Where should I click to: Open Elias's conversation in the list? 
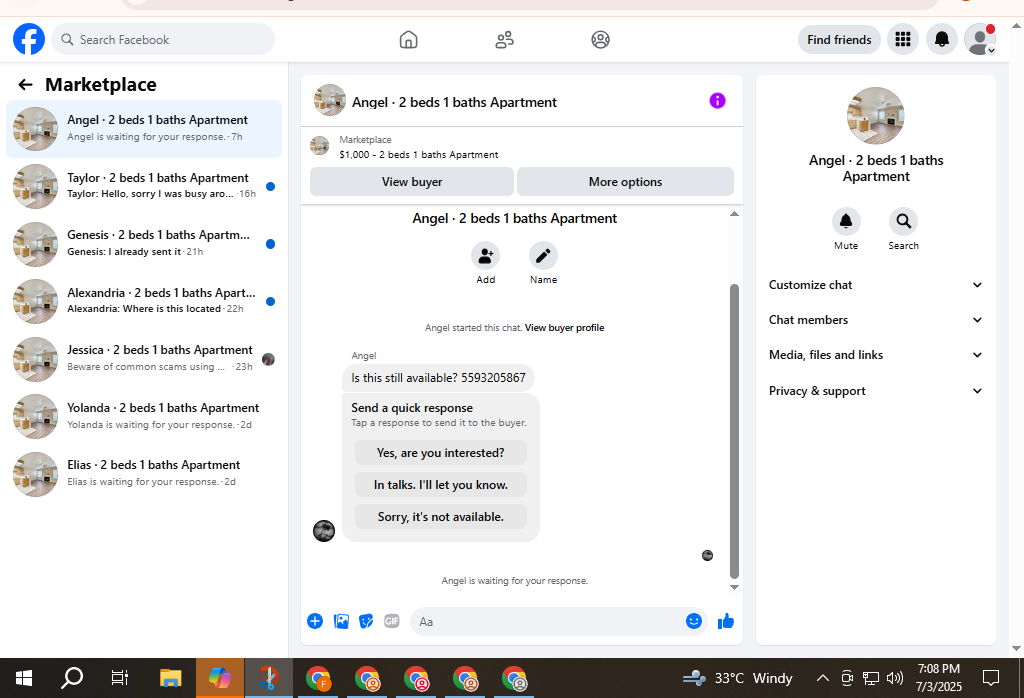pos(144,473)
